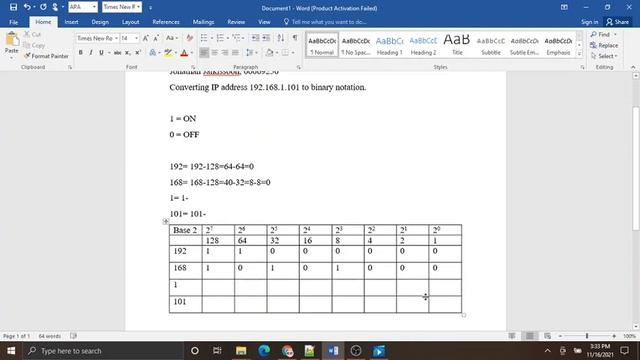Copy selected text

coord(34,45)
